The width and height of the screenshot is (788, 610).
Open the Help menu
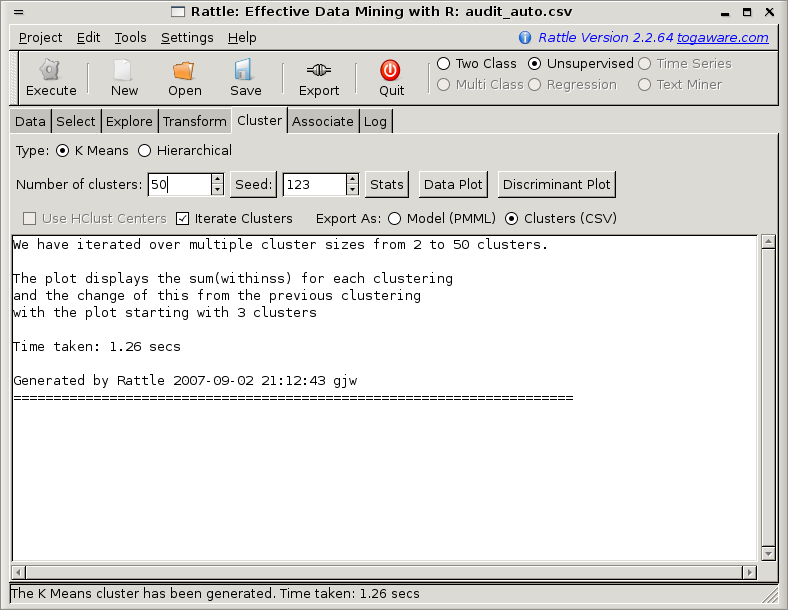point(242,38)
